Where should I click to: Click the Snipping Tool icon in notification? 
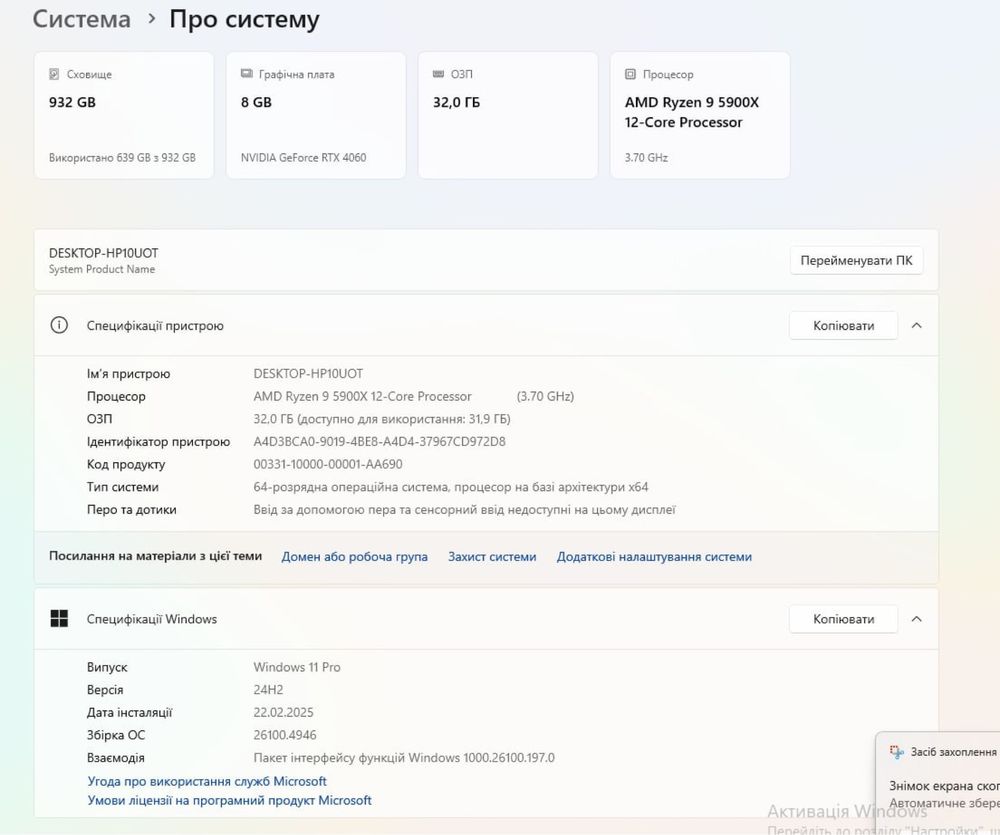coord(897,752)
